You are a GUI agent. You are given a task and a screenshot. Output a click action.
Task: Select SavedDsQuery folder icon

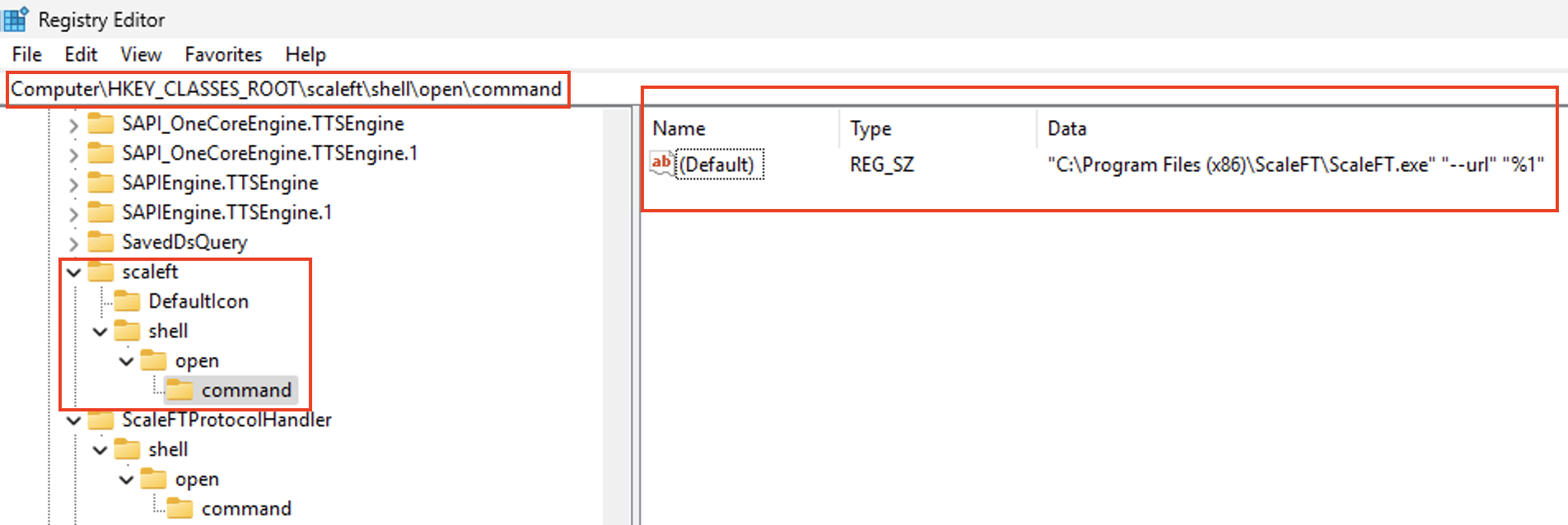coord(100,242)
